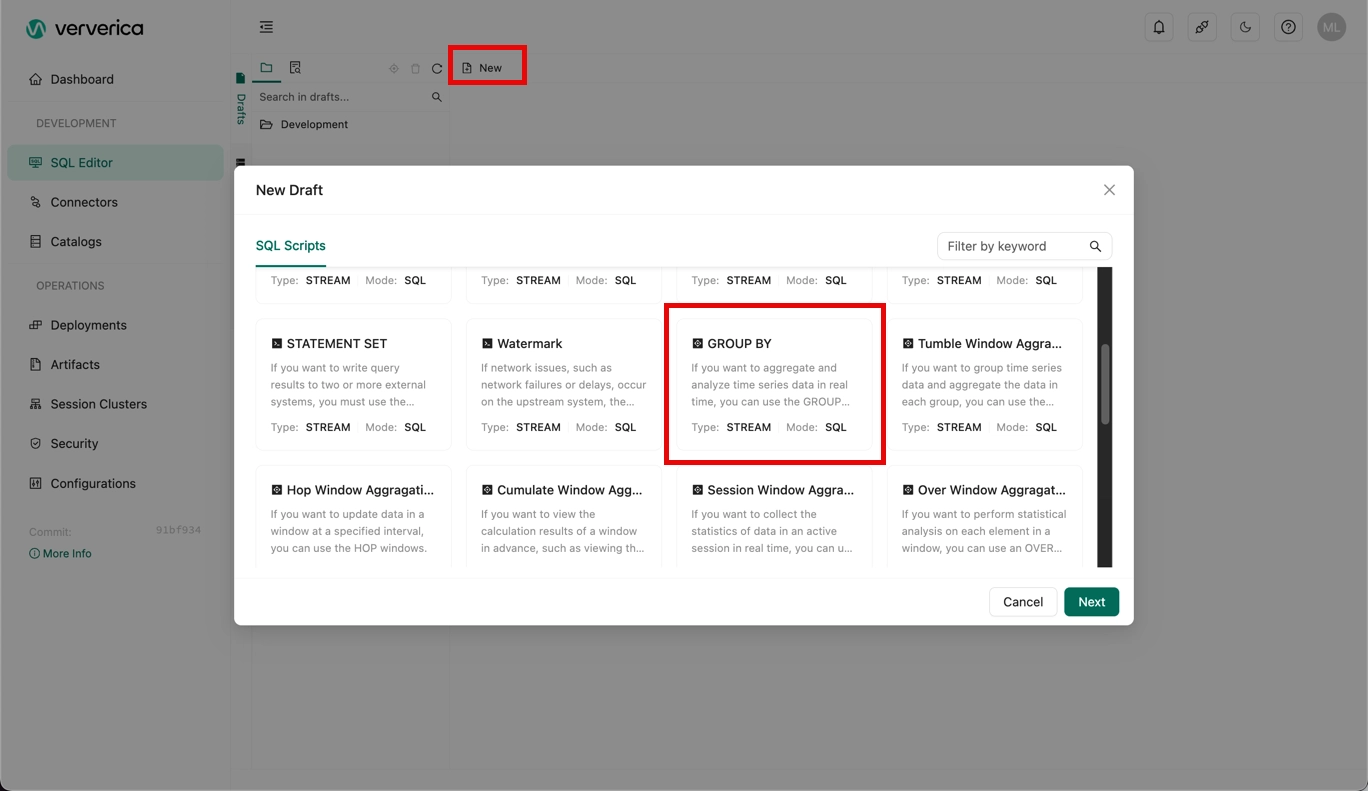Select the STATEMENT SET template card
This screenshot has height=791, width=1368.
tap(354, 385)
